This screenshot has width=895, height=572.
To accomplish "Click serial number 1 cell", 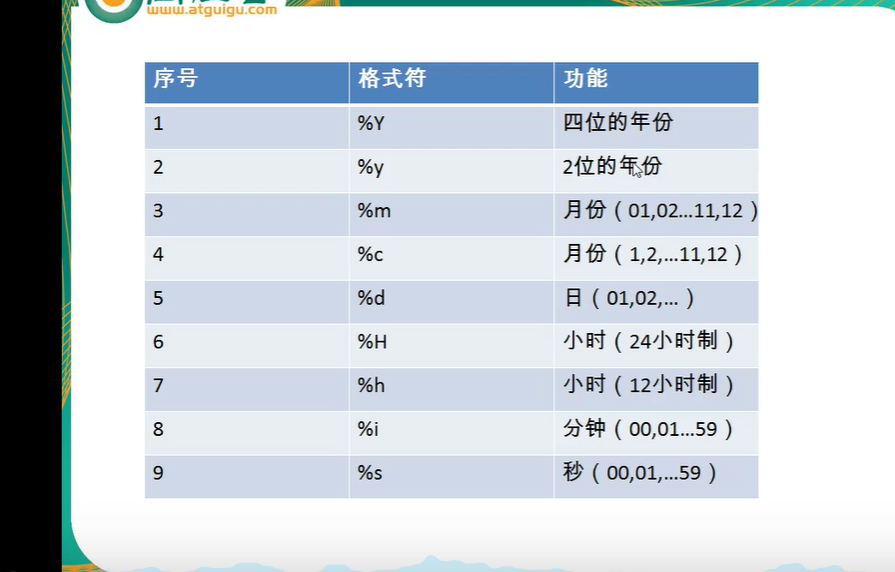I will tap(247, 127).
